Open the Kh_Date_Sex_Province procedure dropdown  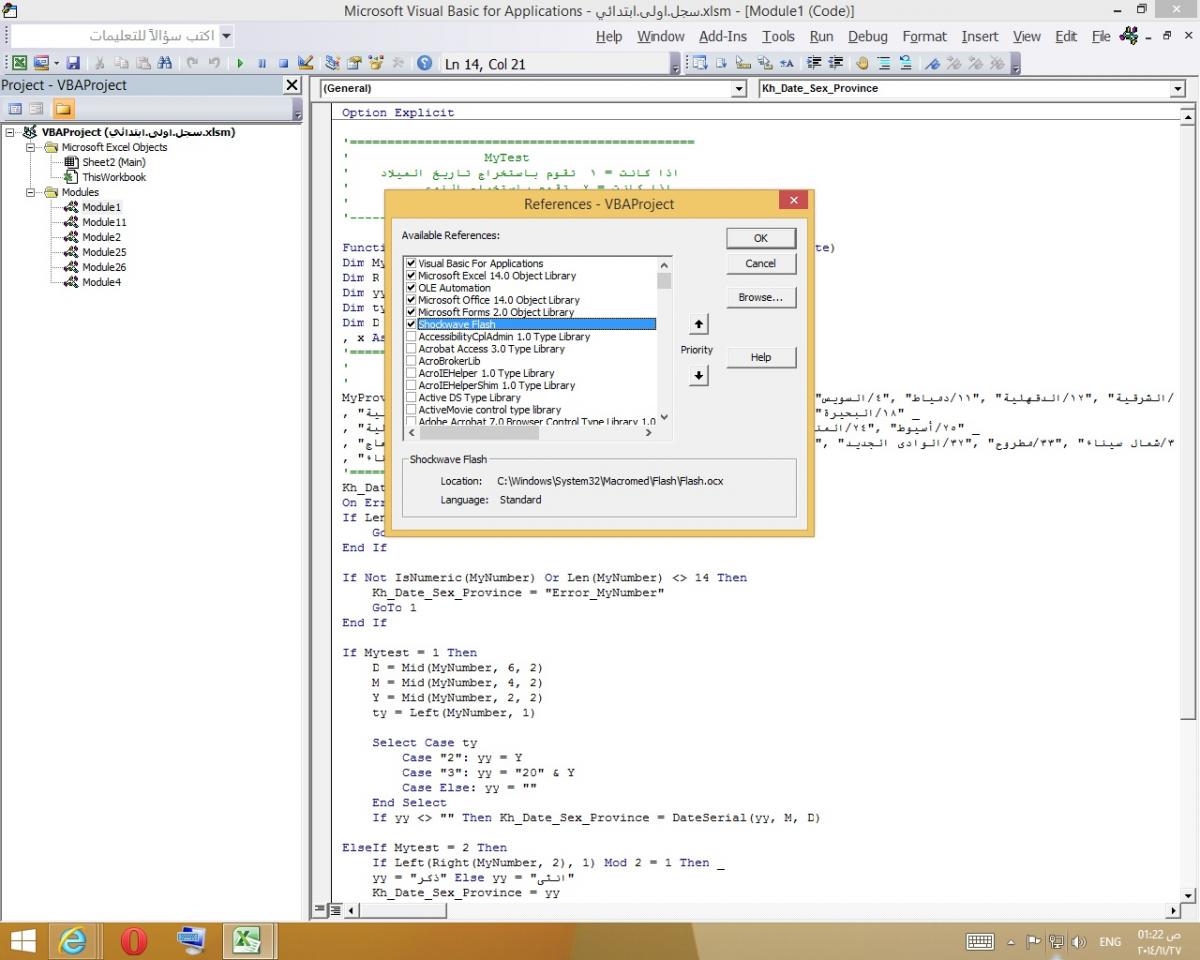1177,89
